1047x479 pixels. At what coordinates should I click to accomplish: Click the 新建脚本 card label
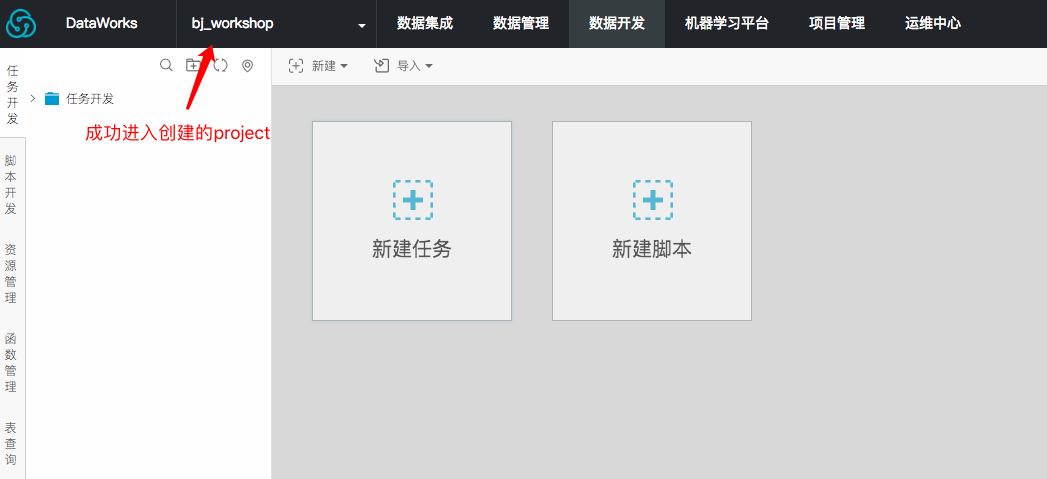pyautogui.click(x=652, y=249)
